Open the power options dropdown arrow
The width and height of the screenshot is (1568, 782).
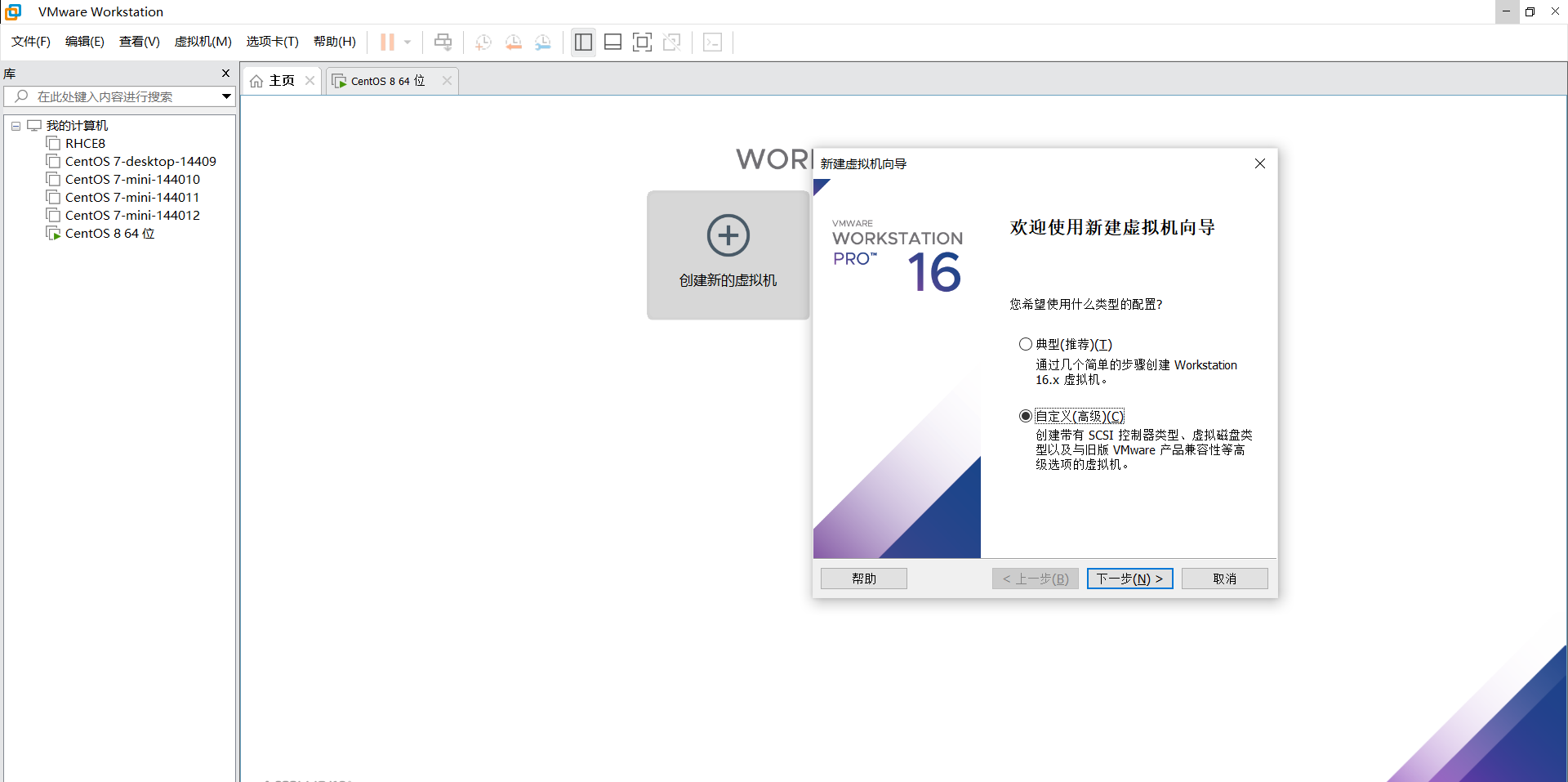408,42
